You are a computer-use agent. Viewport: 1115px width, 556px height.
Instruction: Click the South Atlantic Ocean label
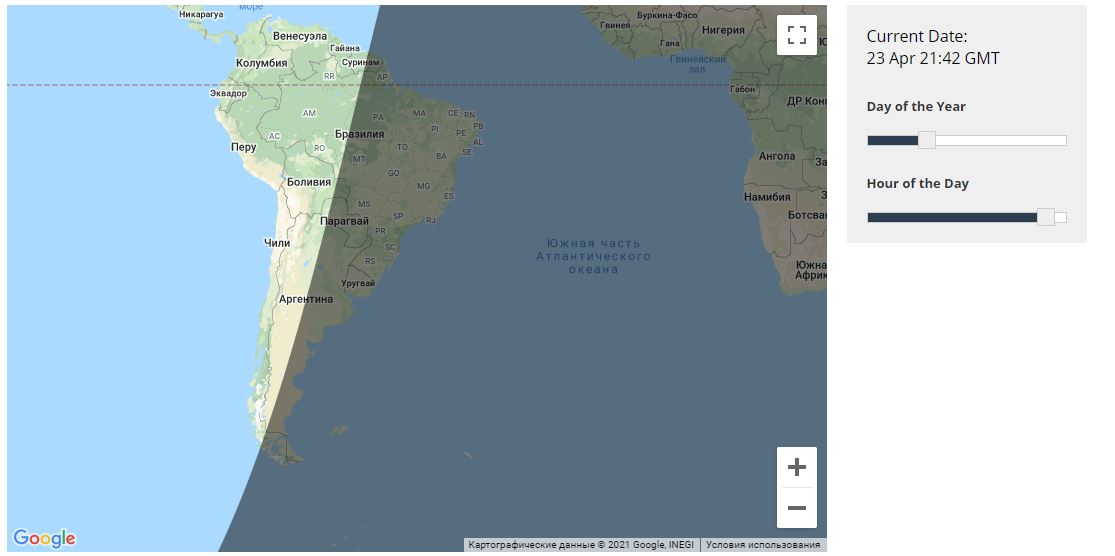594,256
